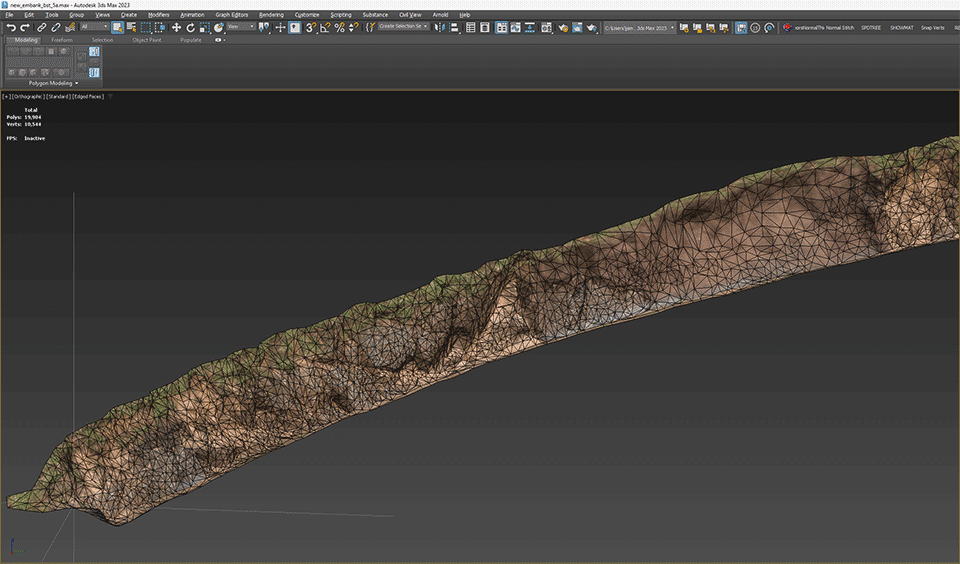Open the Modifiers menu
This screenshot has width=960, height=564.
click(x=158, y=15)
